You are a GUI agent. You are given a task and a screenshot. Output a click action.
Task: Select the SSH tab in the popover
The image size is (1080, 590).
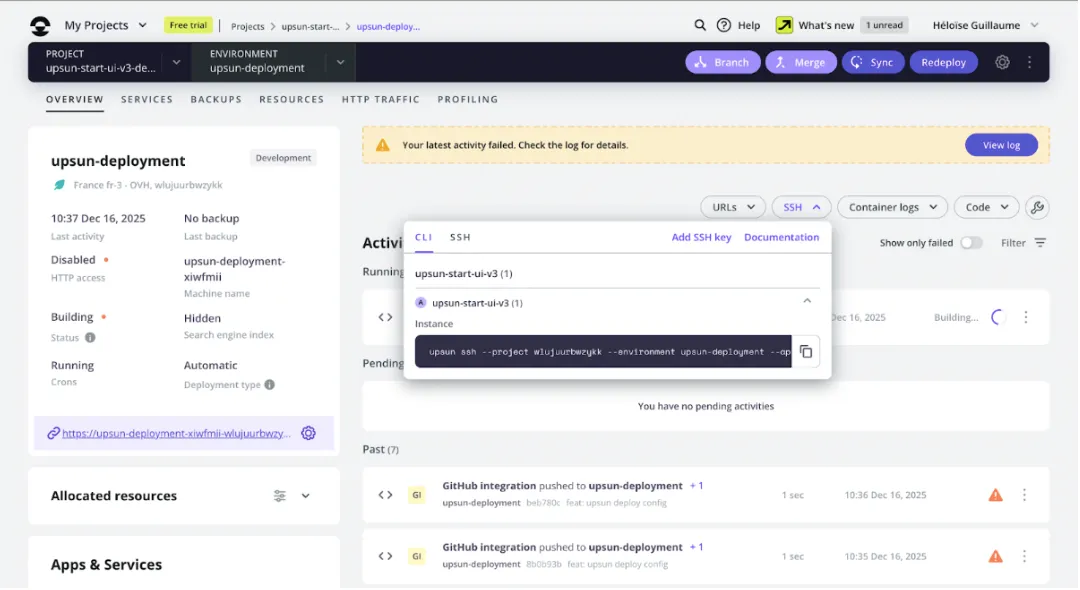coord(459,238)
